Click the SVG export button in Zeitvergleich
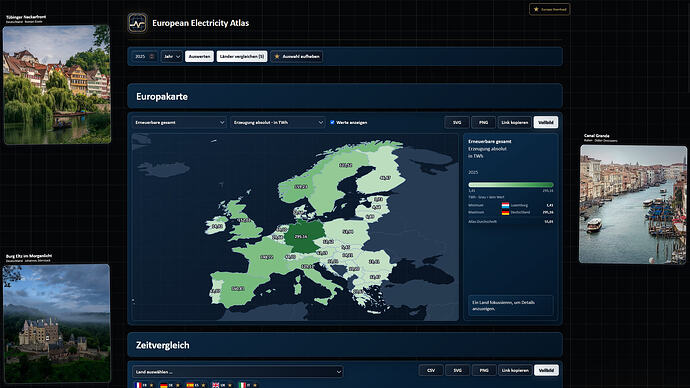This screenshot has height=388, width=690. (457, 370)
